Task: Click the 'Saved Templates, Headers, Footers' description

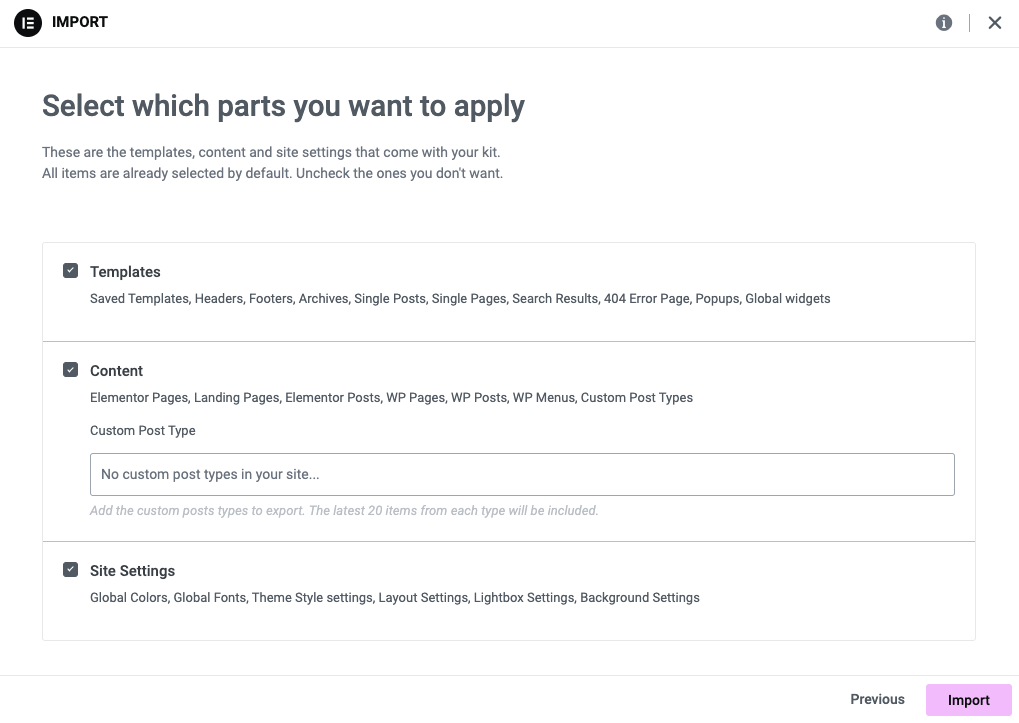Action: (x=460, y=298)
